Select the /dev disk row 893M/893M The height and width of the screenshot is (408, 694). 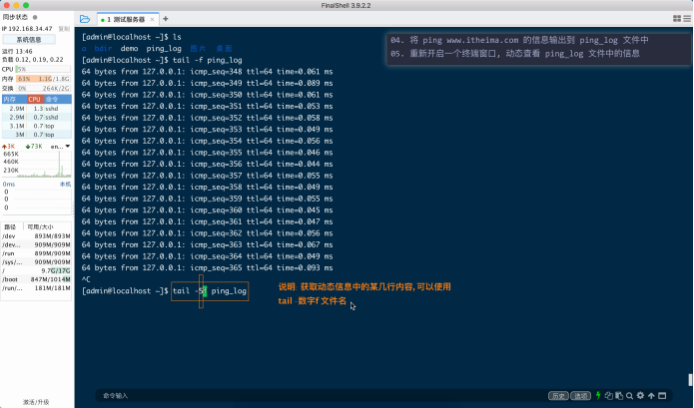coord(36,236)
